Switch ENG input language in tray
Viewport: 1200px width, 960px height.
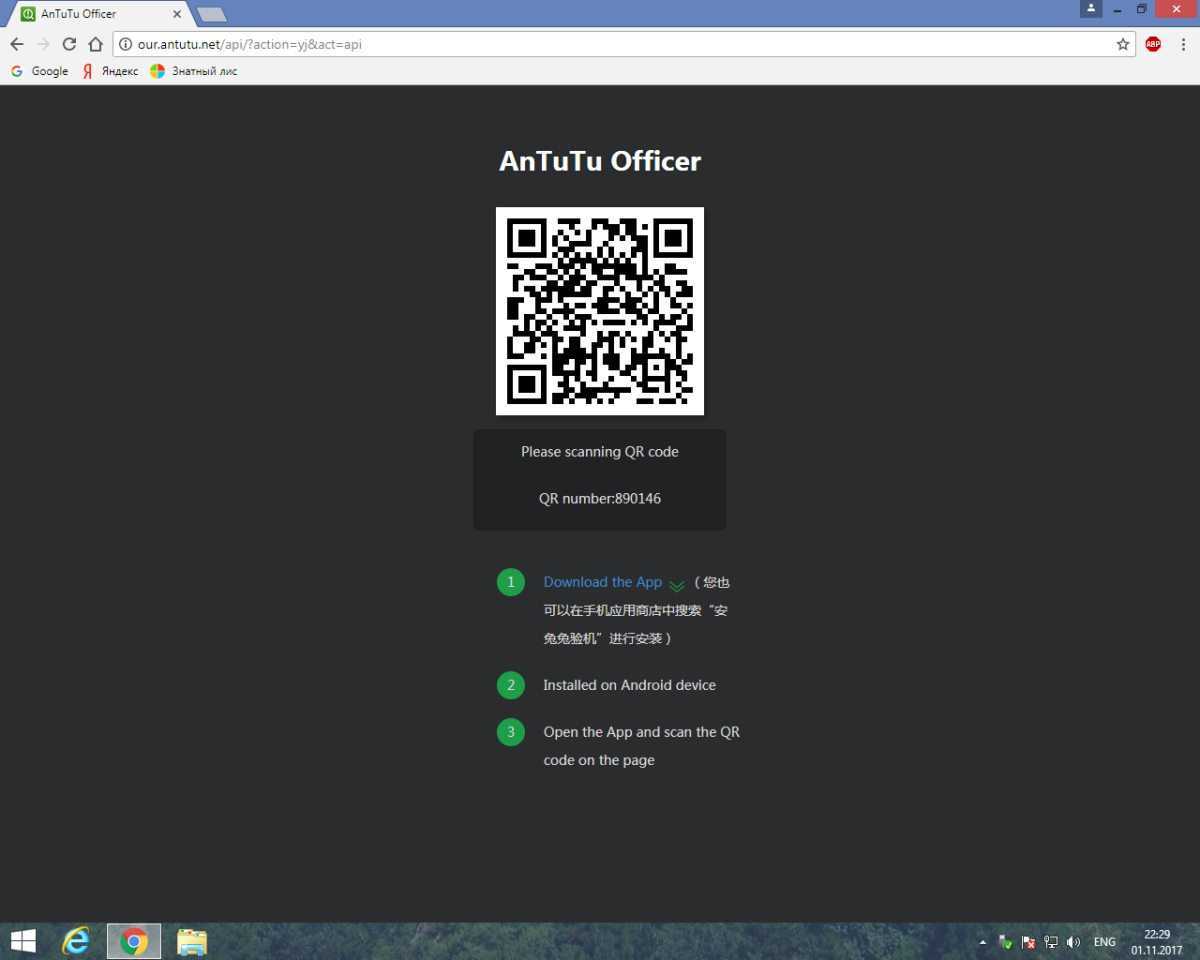[1104, 942]
